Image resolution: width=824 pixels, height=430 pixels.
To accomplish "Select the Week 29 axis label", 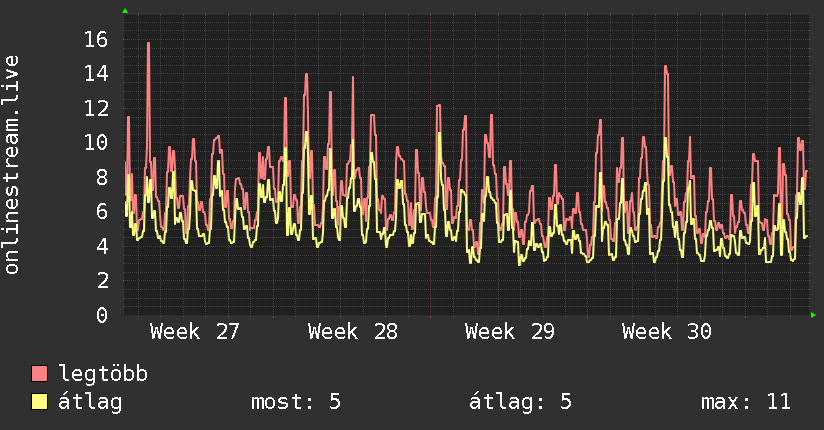I will click(x=510, y=332).
